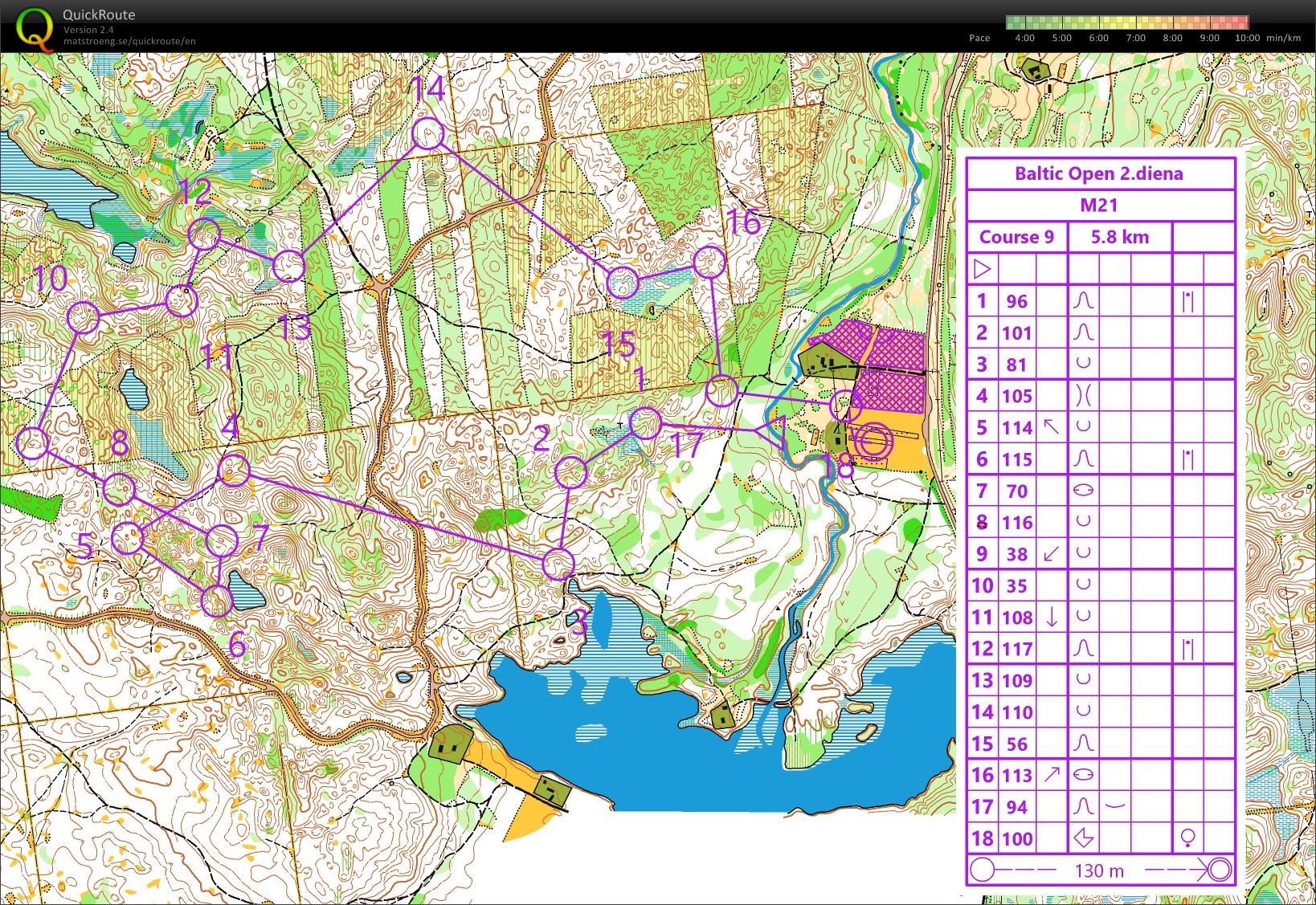Select the 4:00 pace label
The height and width of the screenshot is (905, 1316).
tap(1024, 38)
